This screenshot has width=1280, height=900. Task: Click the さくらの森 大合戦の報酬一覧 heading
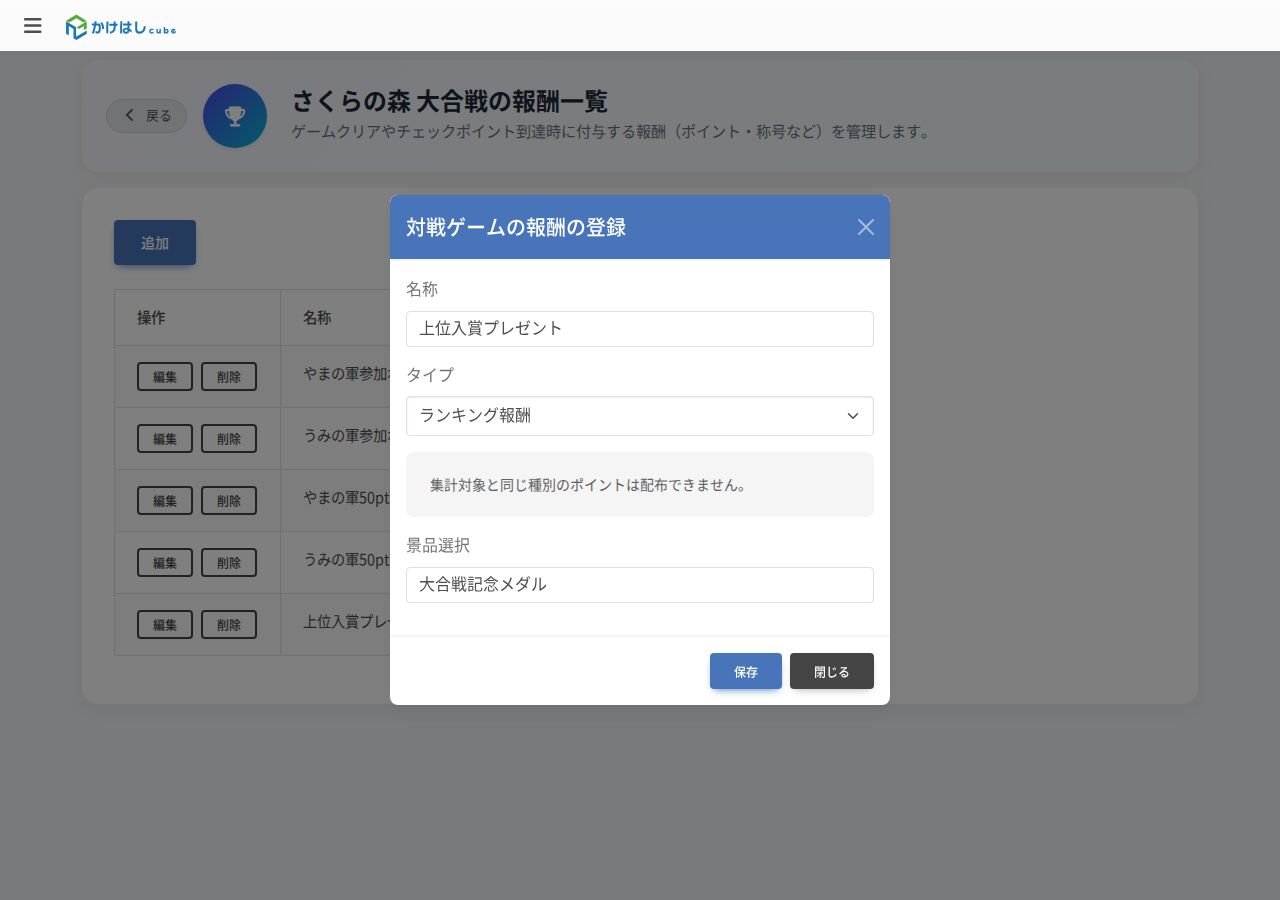450,101
